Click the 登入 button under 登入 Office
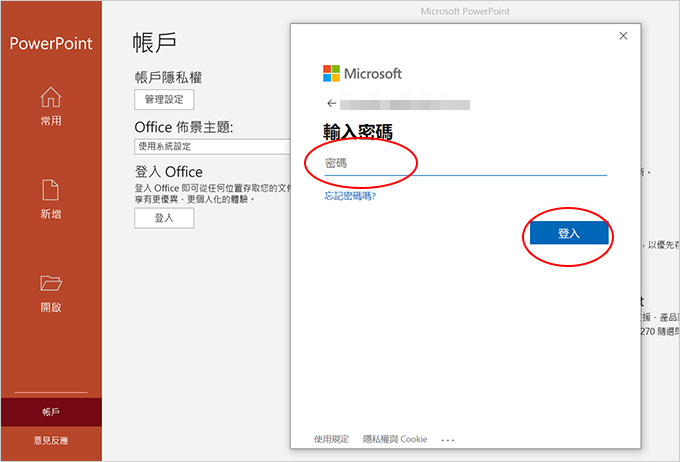Viewport: 680px width, 462px height. 164,218
